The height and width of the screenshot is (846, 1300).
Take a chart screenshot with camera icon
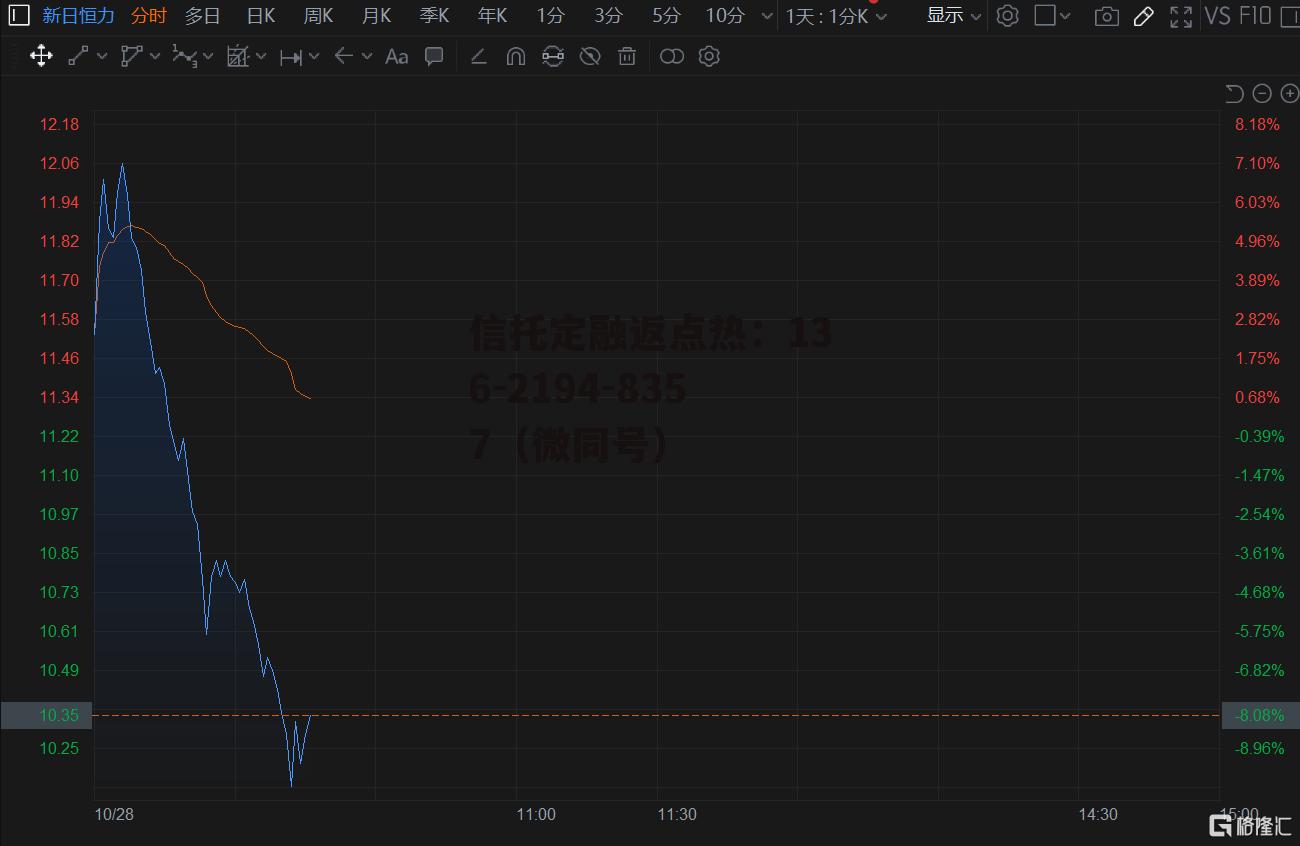[x=1106, y=16]
